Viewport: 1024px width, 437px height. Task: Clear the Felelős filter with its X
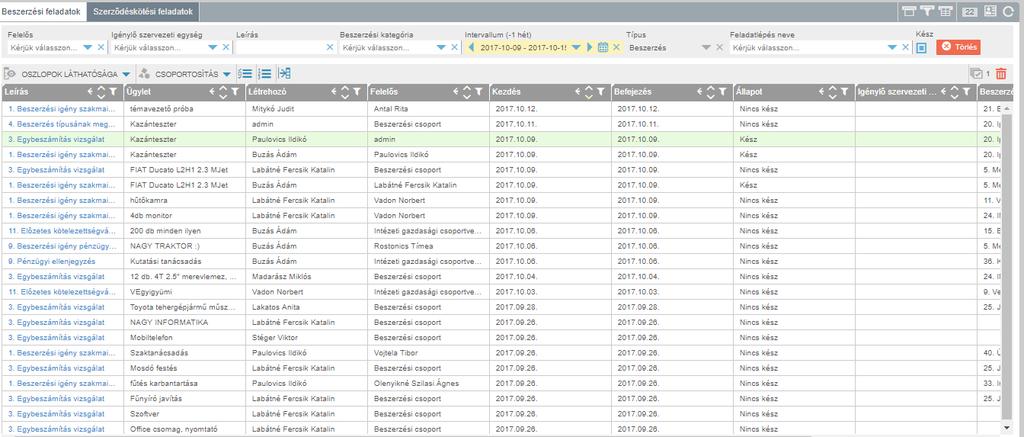(x=101, y=48)
